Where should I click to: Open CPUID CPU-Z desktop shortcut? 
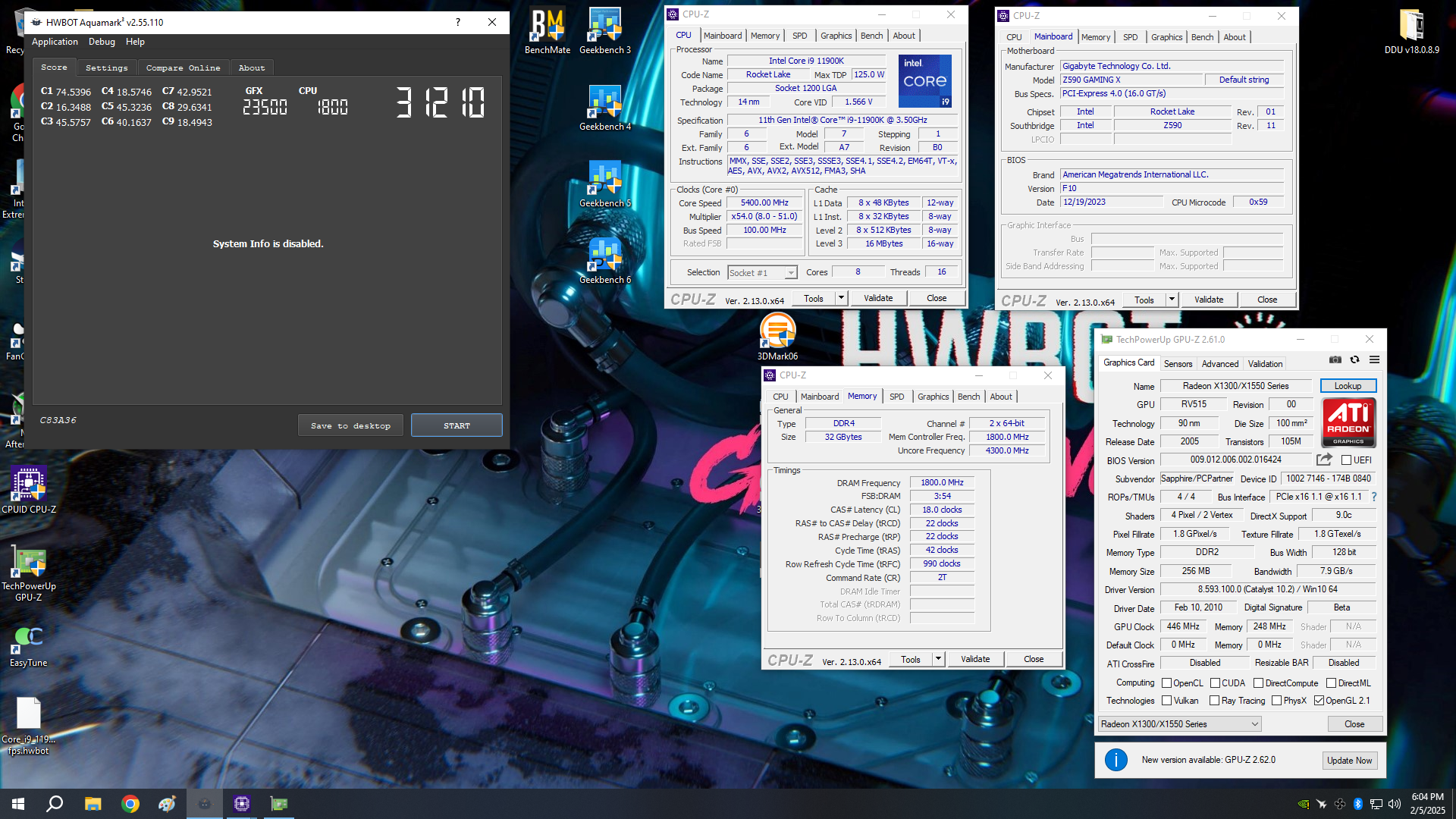pyautogui.click(x=29, y=490)
